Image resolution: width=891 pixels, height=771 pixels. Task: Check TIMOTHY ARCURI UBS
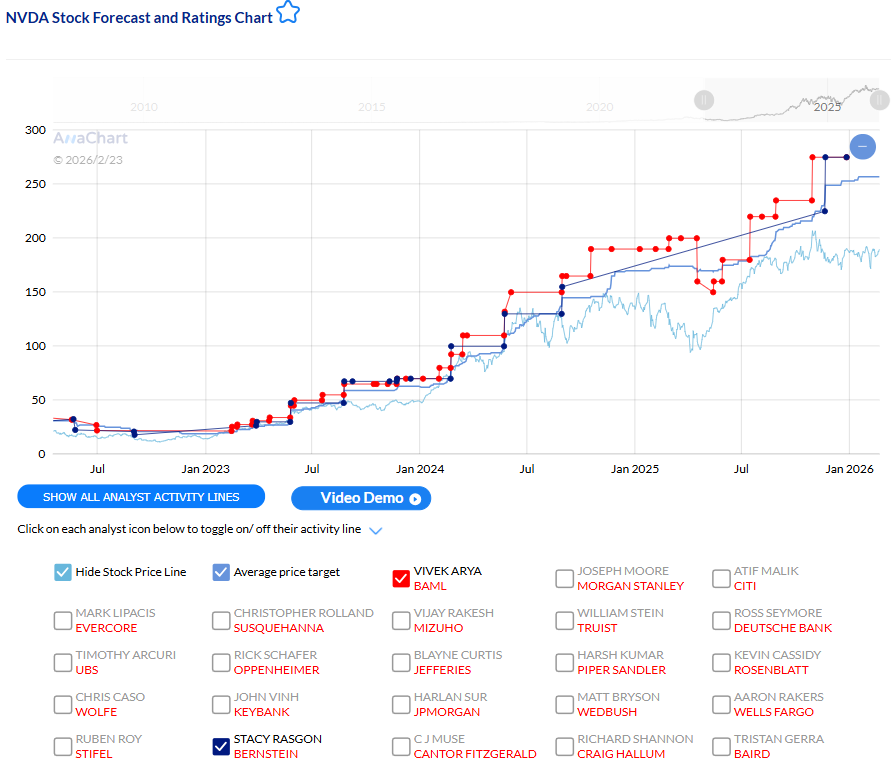pyautogui.click(x=61, y=662)
